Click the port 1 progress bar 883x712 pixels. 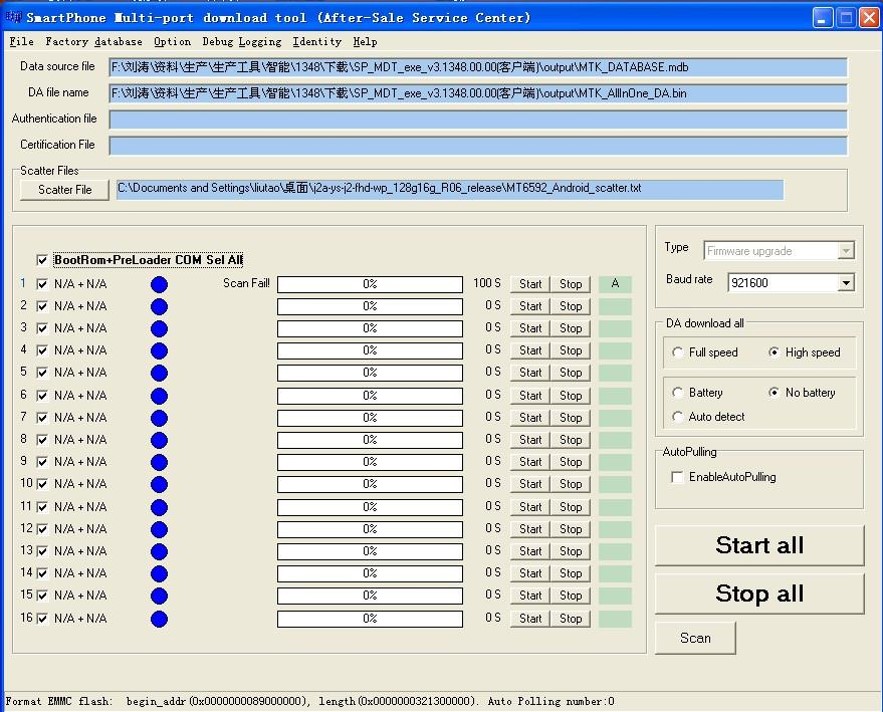point(370,284)
